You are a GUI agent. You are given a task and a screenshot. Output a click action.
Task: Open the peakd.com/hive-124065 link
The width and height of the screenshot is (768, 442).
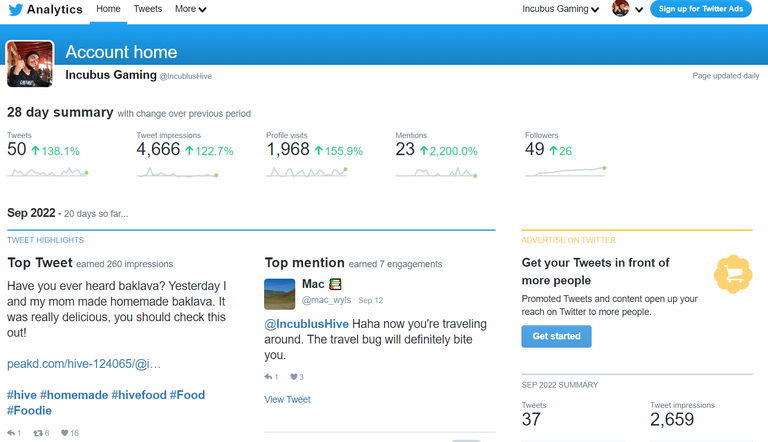84,364
